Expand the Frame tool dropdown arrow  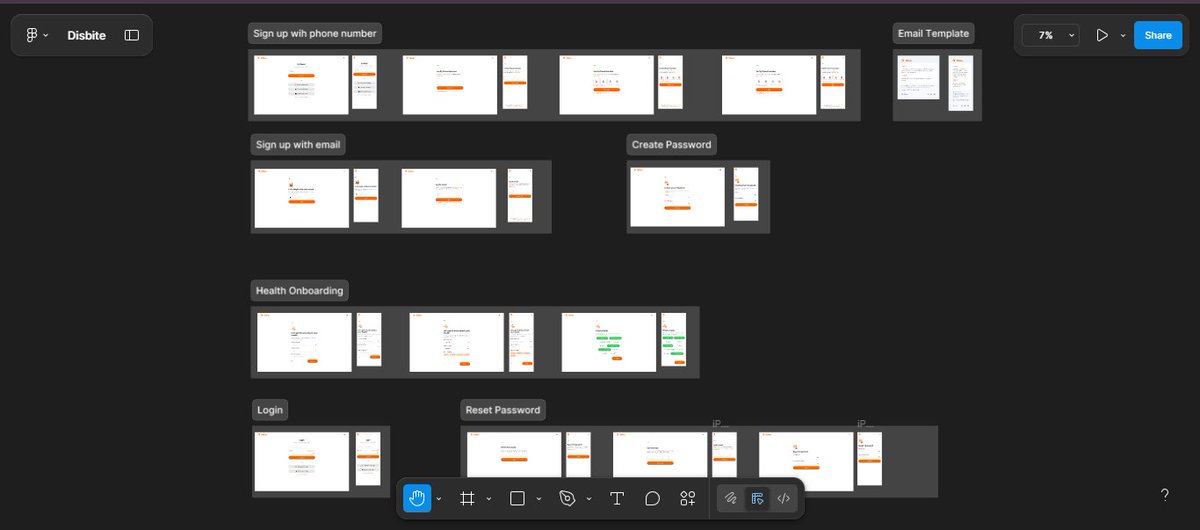pyautogui.click(x=489, y=498)
